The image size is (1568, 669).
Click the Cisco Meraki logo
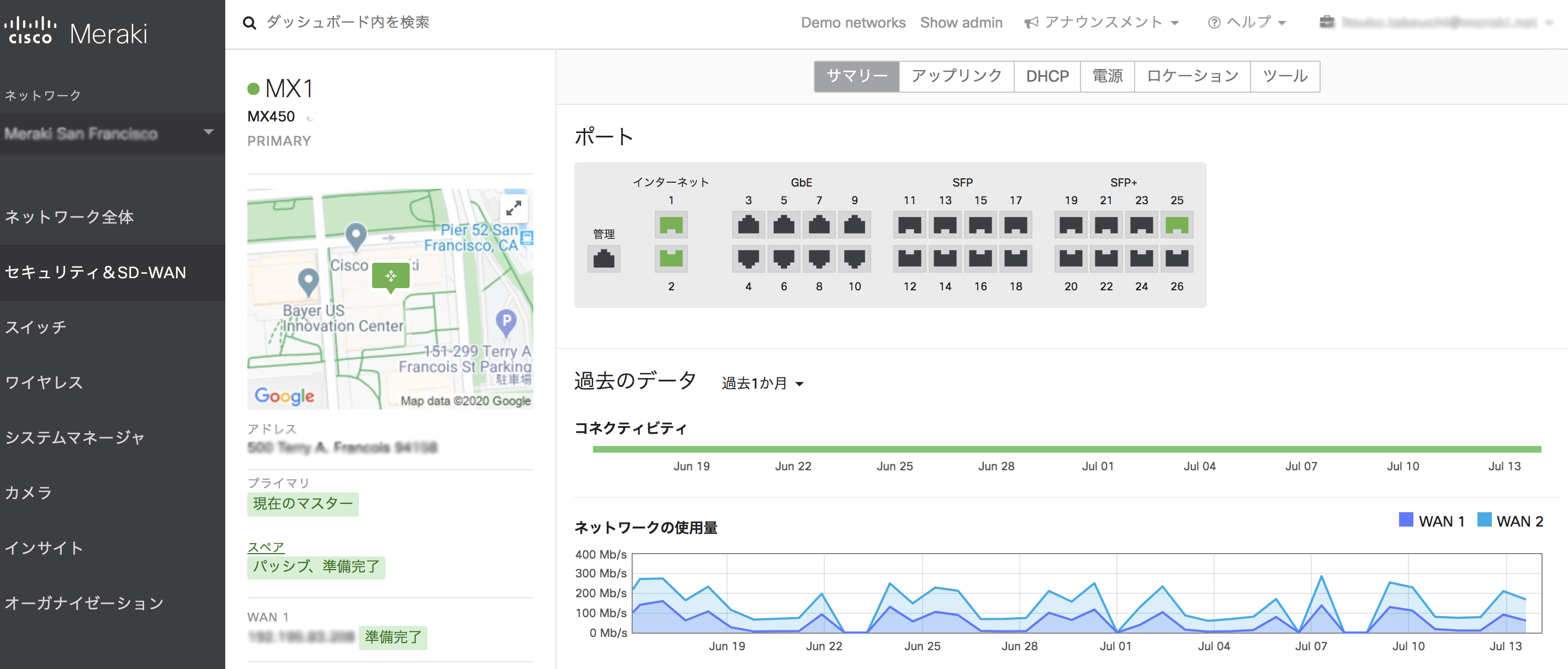point(76,32)
